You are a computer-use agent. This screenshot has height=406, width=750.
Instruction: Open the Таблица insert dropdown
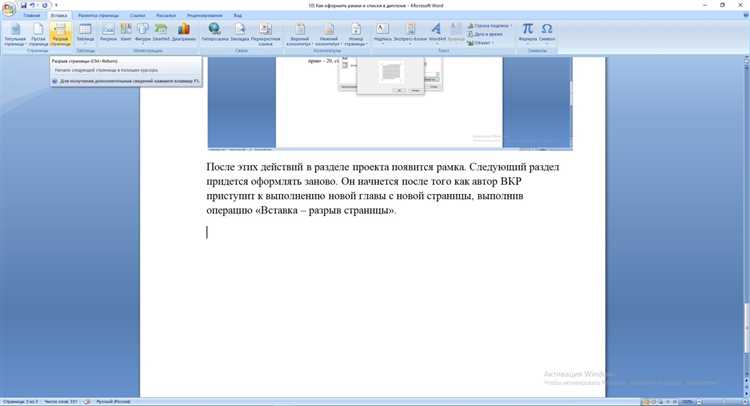click(85, 34)
